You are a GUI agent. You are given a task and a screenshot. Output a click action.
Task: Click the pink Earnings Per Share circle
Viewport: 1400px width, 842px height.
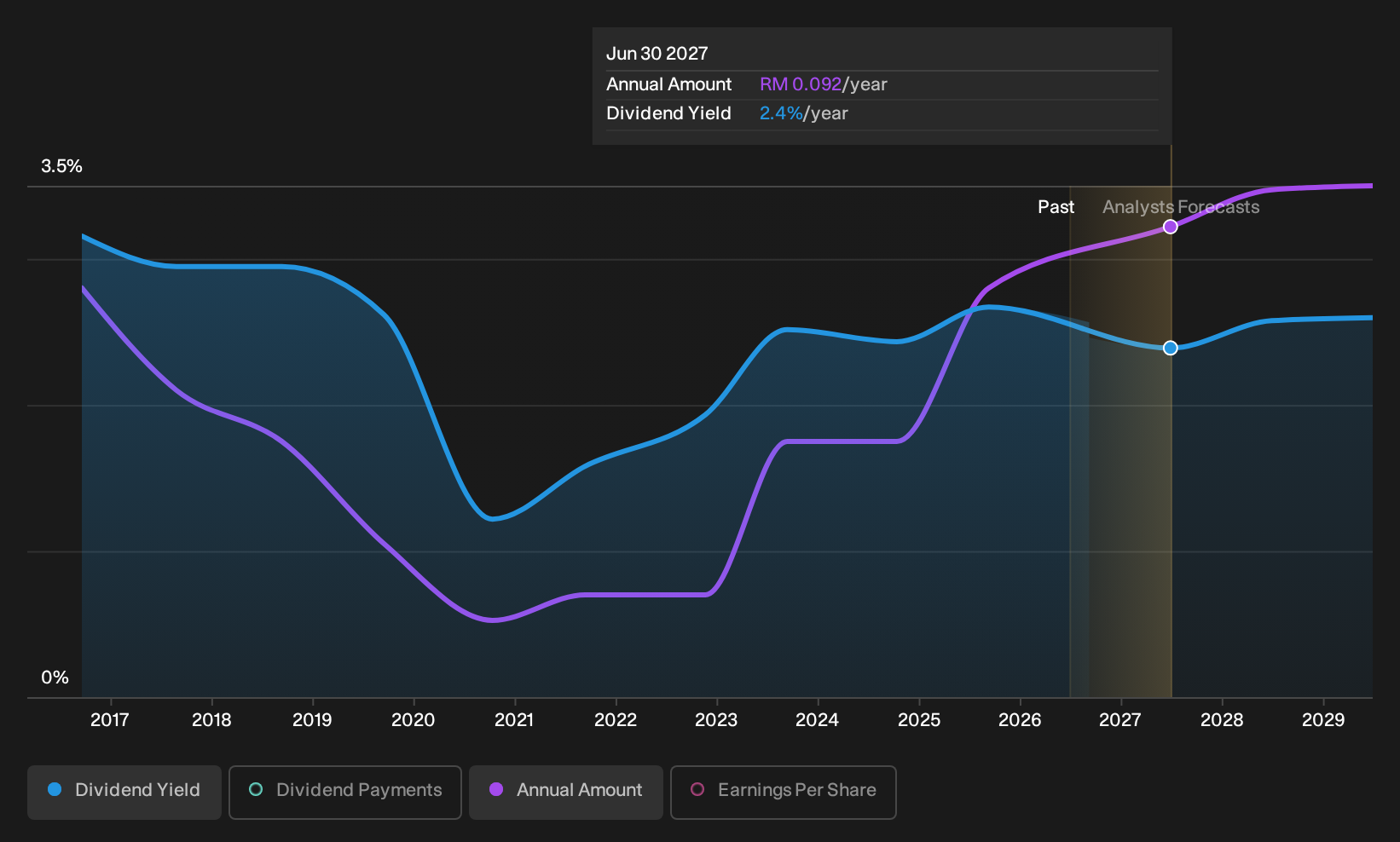tap(697, 789)
